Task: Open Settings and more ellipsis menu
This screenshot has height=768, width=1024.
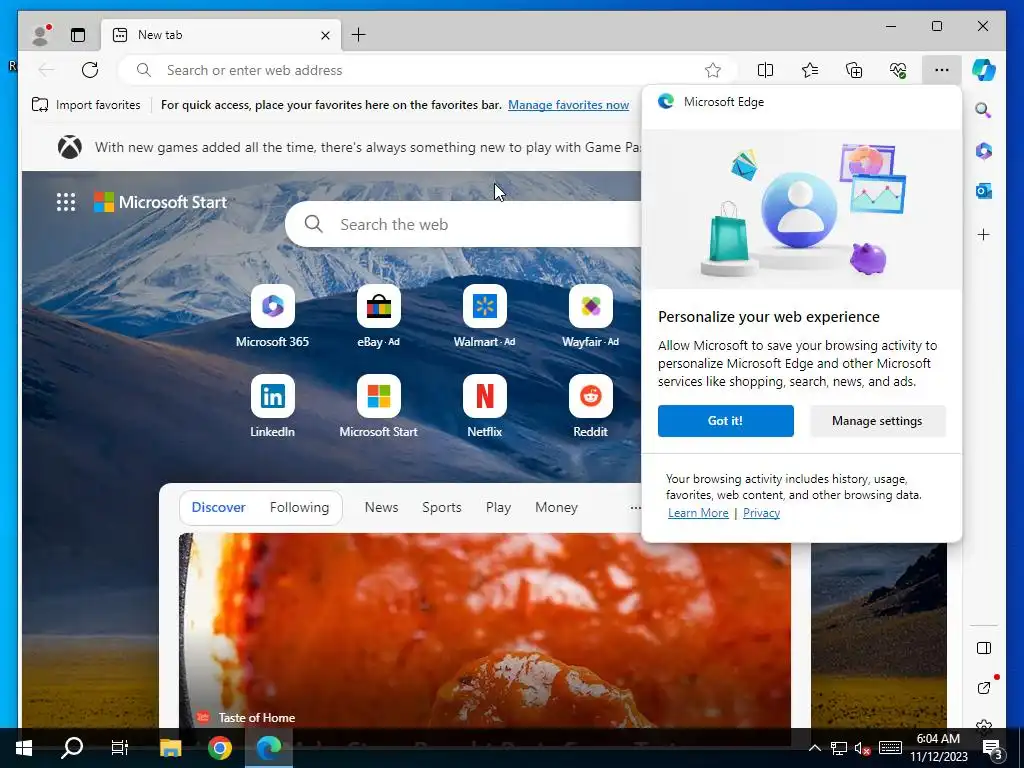Action: pos(942,70)
